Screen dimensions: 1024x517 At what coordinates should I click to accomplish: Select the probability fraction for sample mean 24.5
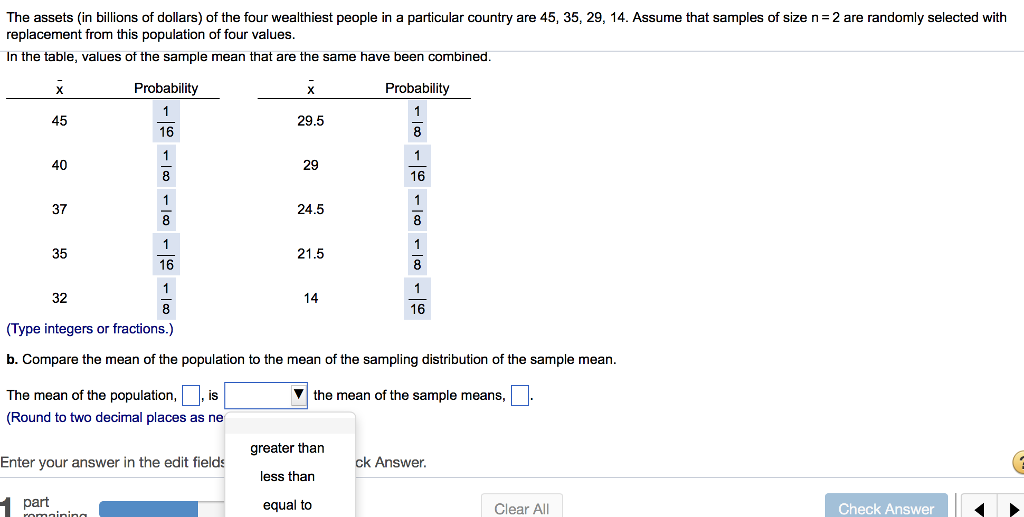tap(417, 210)
